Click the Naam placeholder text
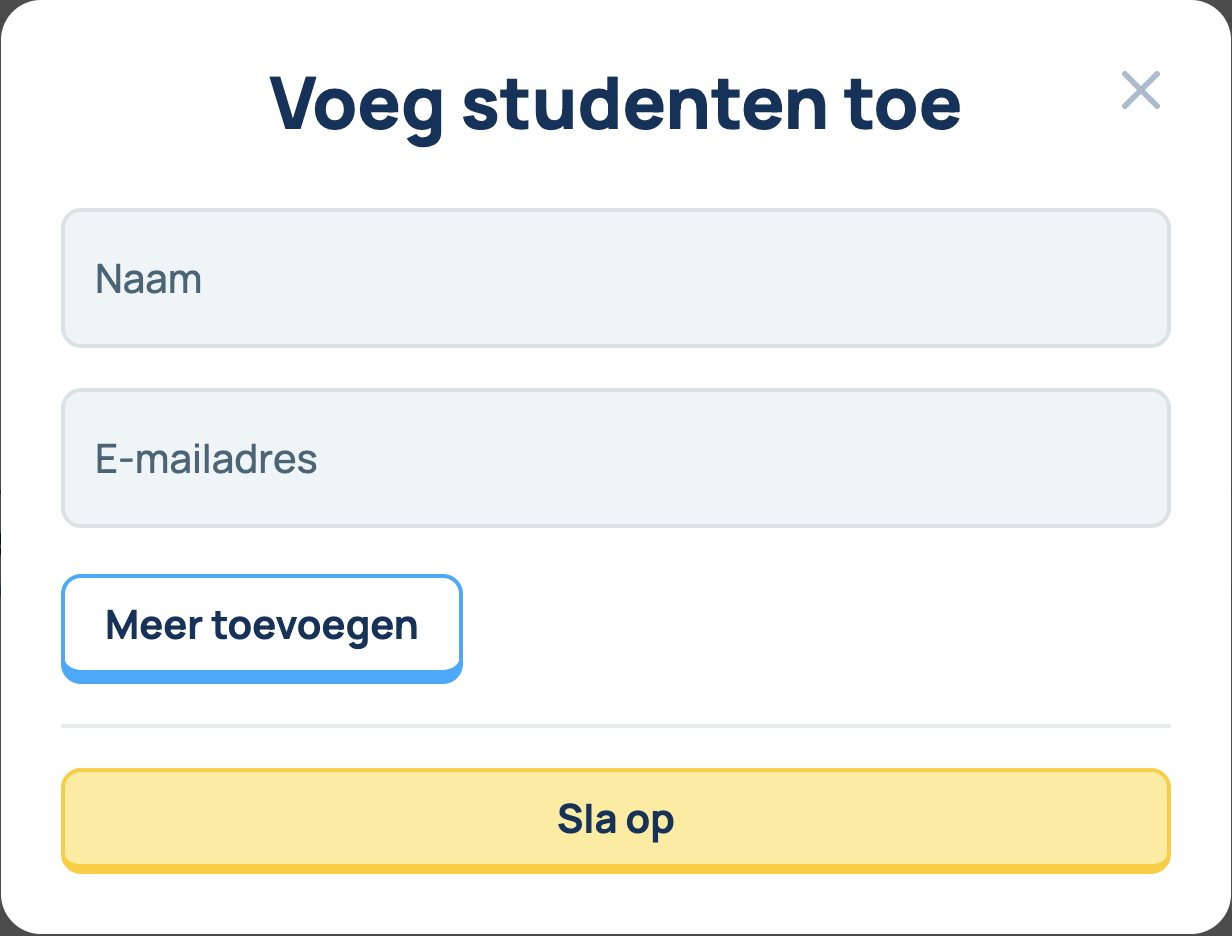1232x936 pixels. point(149,279)
